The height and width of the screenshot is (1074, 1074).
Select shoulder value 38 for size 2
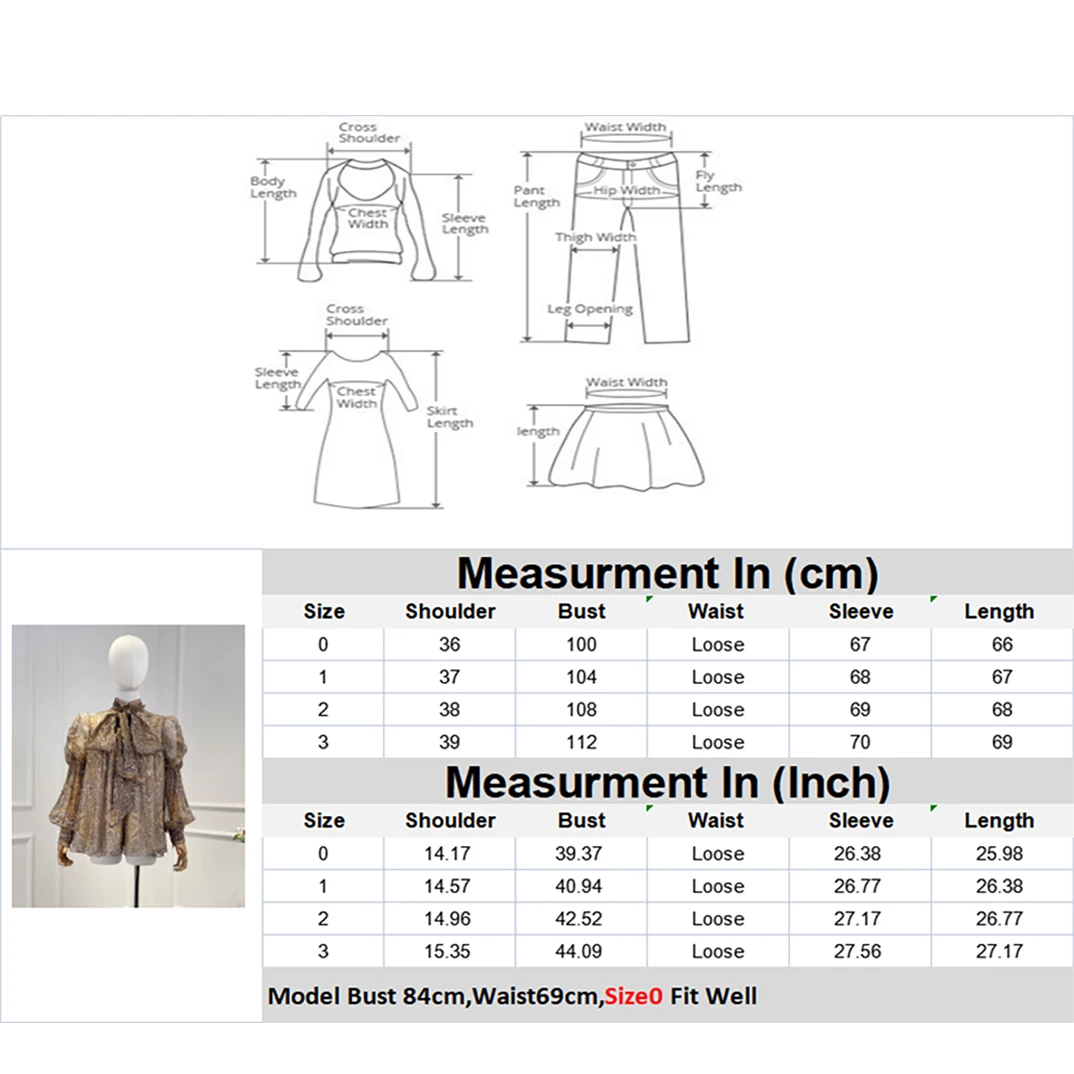click(x=449, y=710)
